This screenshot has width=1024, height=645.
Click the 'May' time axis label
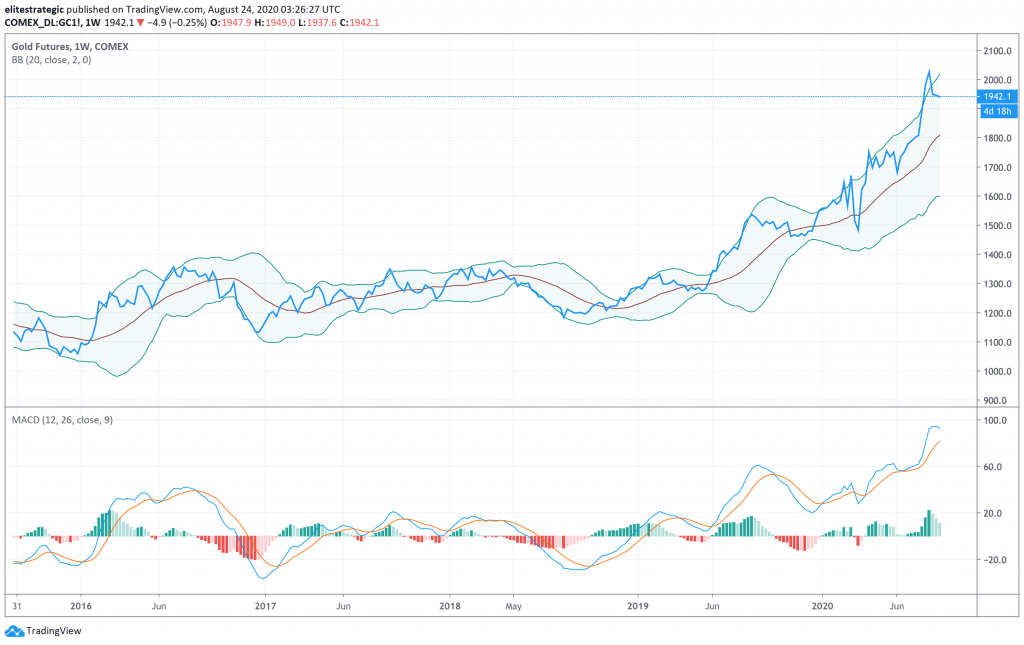pos(513,606)
